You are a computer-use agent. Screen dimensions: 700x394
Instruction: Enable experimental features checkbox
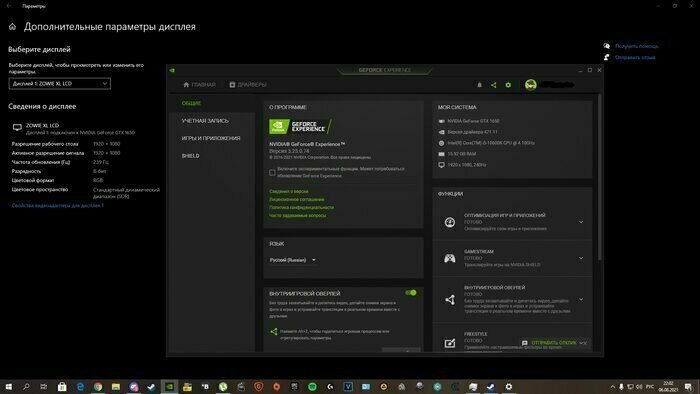point(272,172)
